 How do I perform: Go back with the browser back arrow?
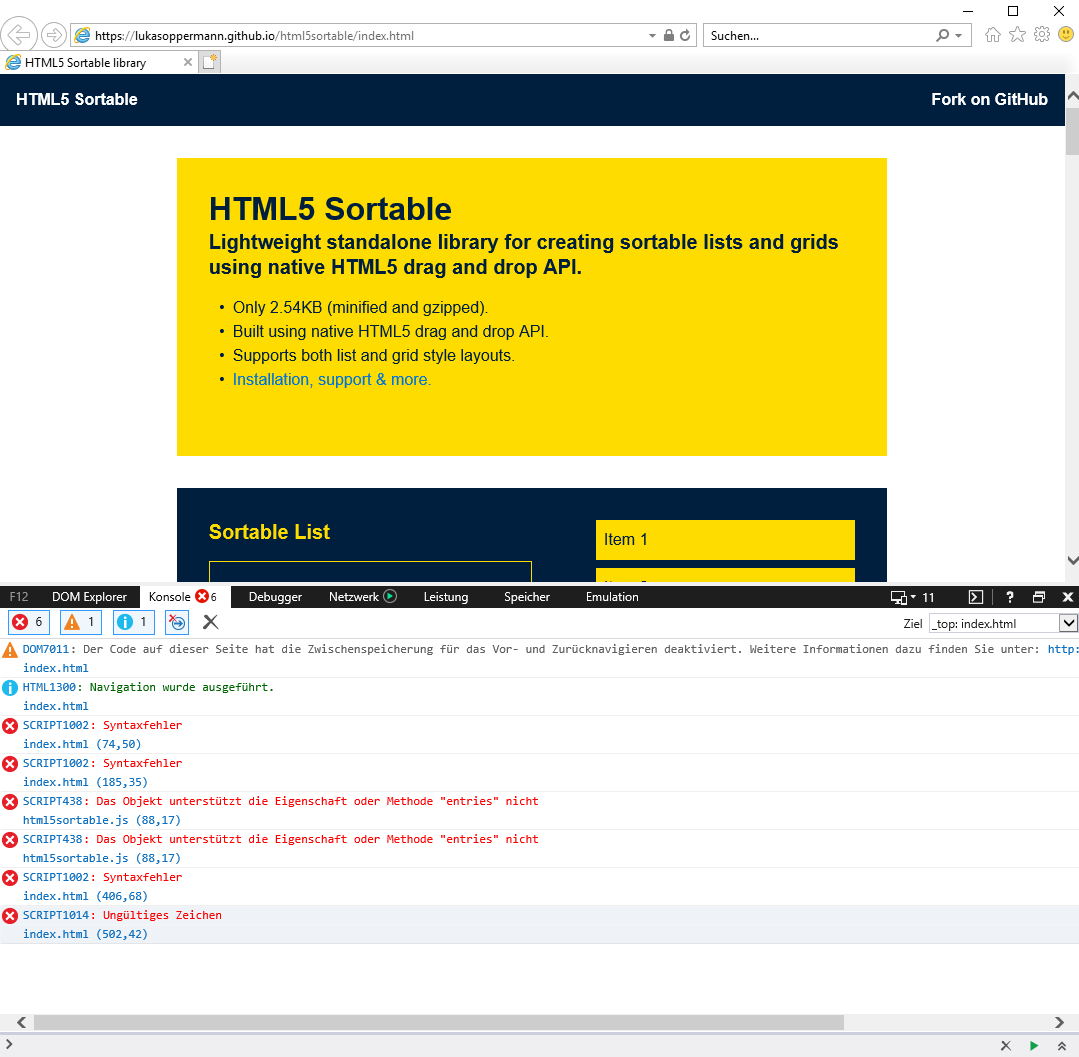coord(19,34)
